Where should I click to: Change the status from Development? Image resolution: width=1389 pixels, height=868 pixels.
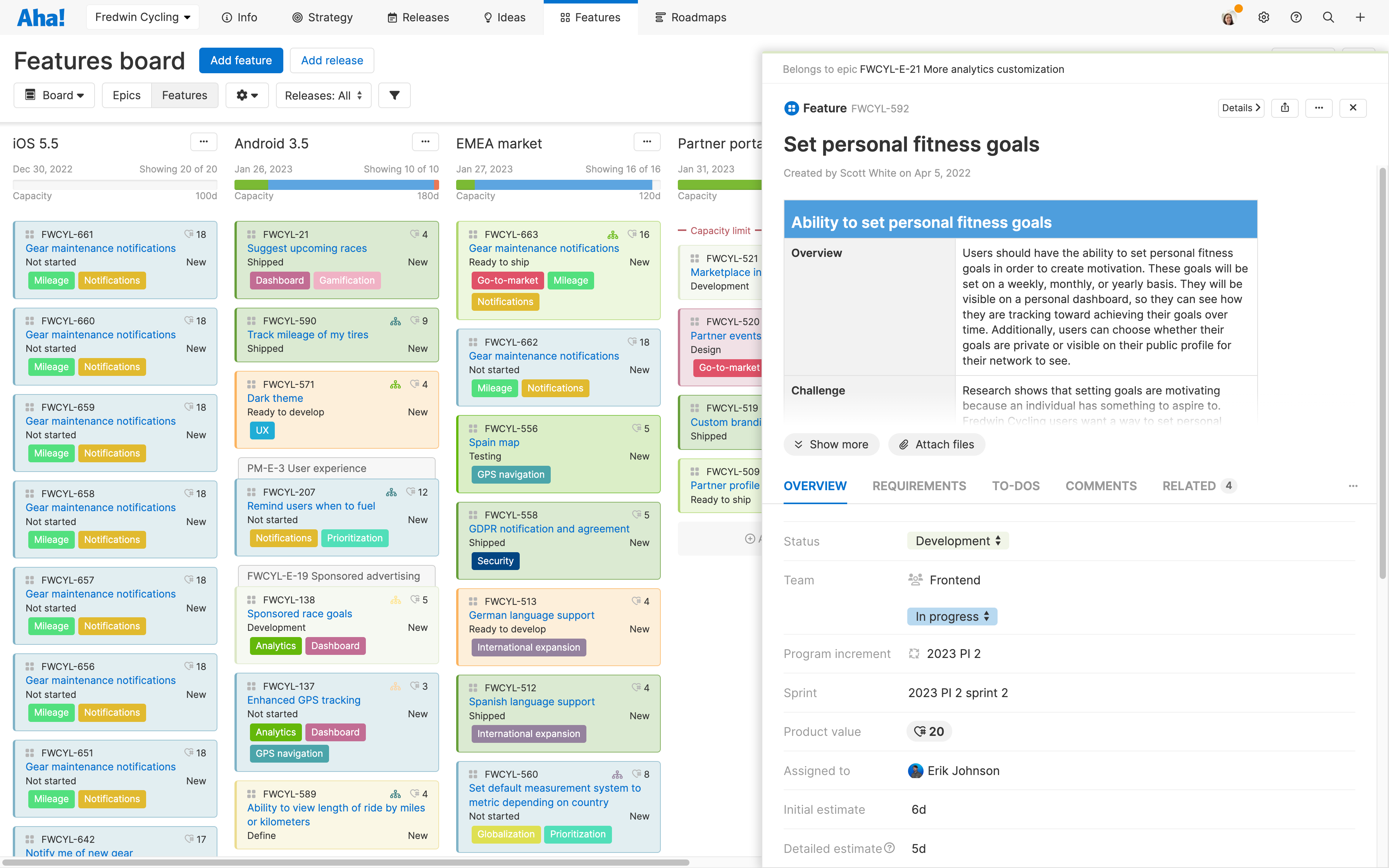click(x=957, y=540)
